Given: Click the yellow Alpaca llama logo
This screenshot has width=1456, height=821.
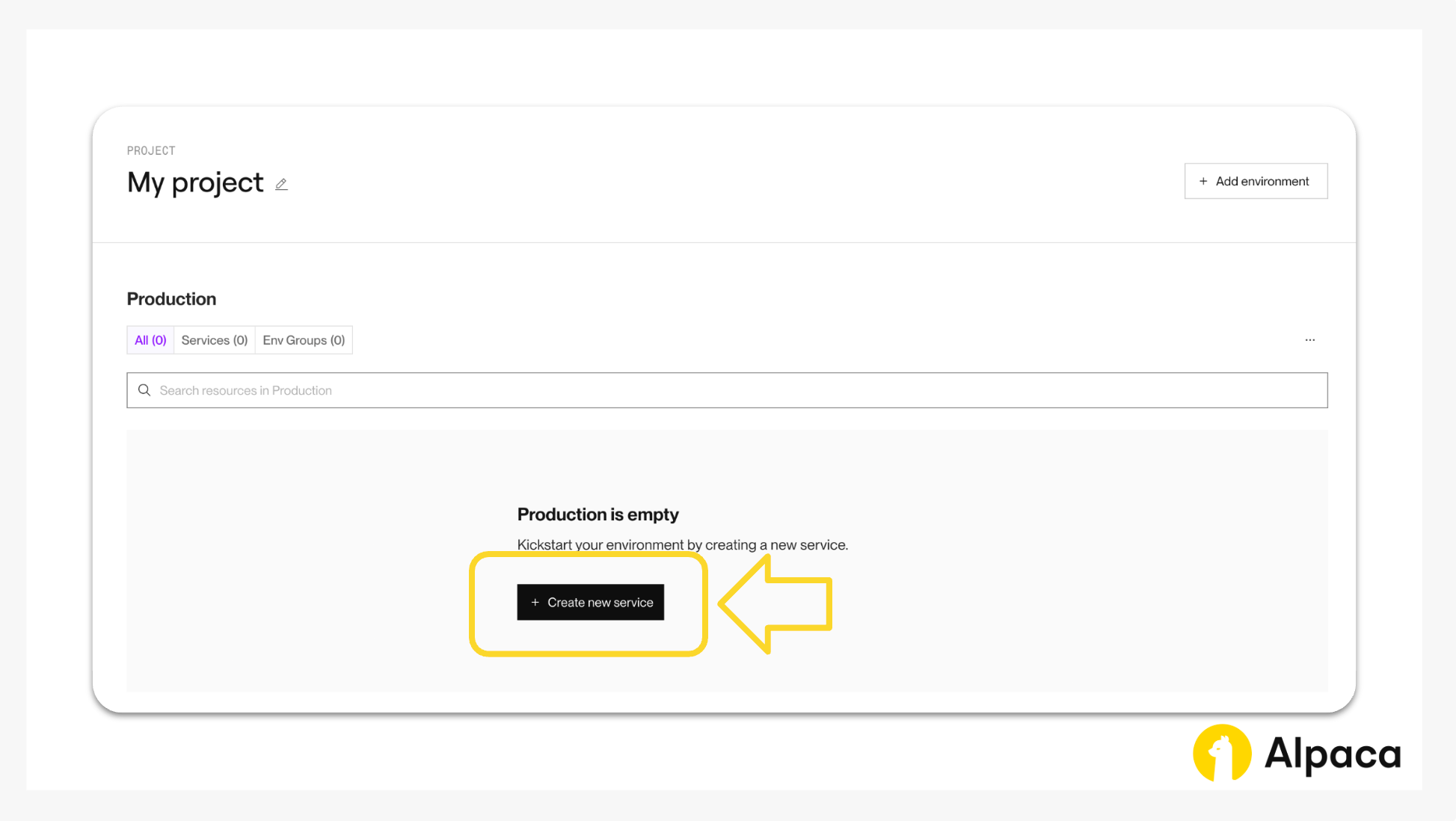Looking at the screenshot, I should pyautogui.click(x=1221, y=753).
